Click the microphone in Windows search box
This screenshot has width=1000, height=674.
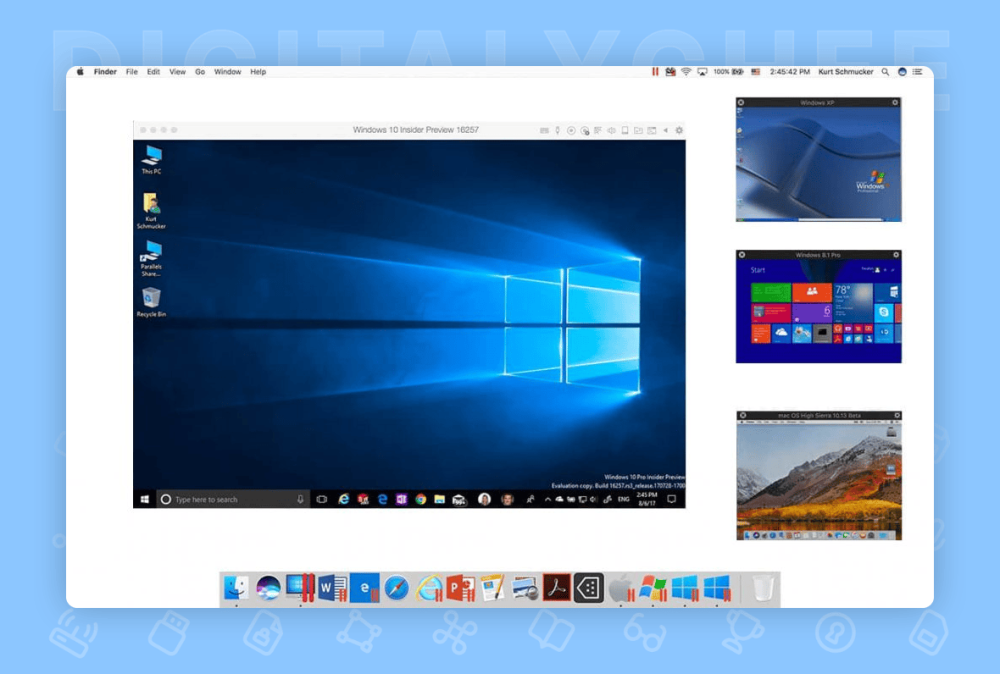pos(300,499)
